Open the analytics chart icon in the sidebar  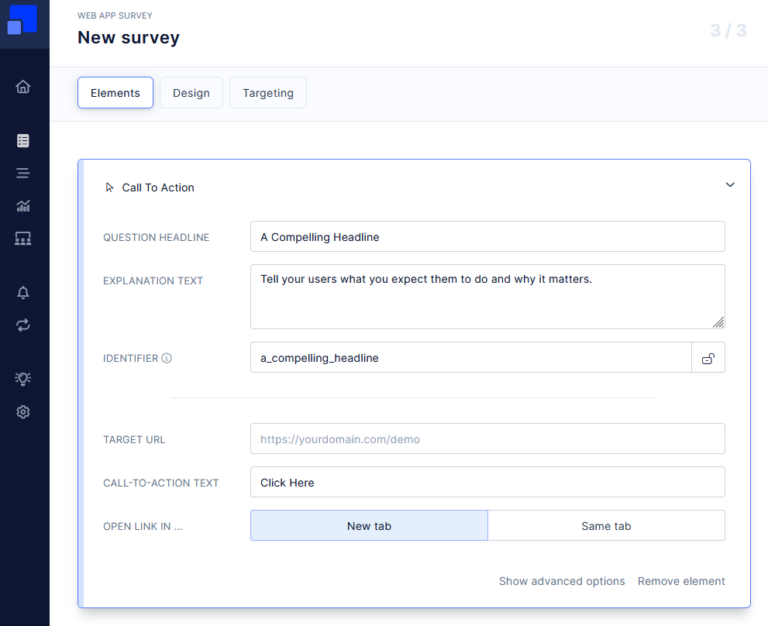23,206
